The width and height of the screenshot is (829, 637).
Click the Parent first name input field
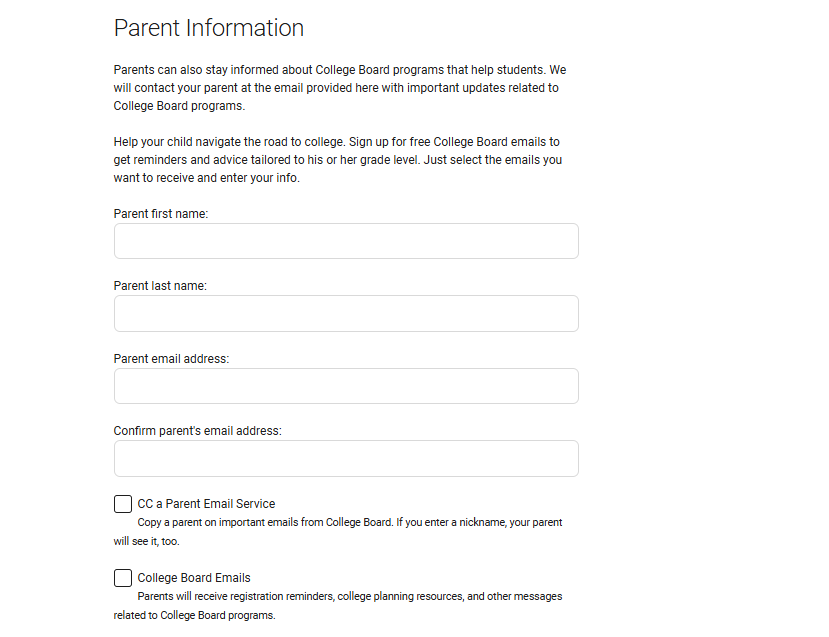click(346, 241)
